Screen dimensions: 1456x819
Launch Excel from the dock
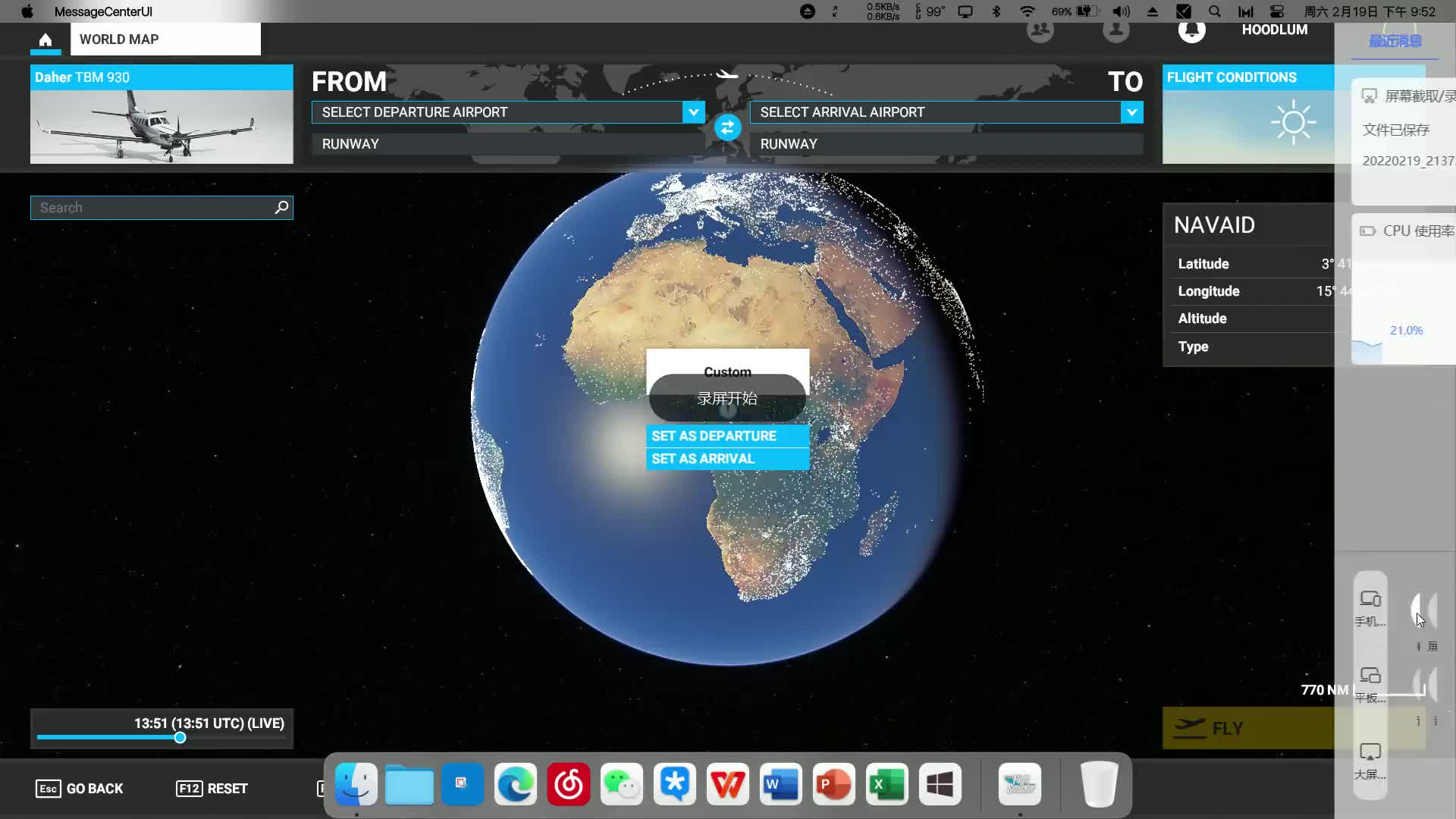point(886,784)
